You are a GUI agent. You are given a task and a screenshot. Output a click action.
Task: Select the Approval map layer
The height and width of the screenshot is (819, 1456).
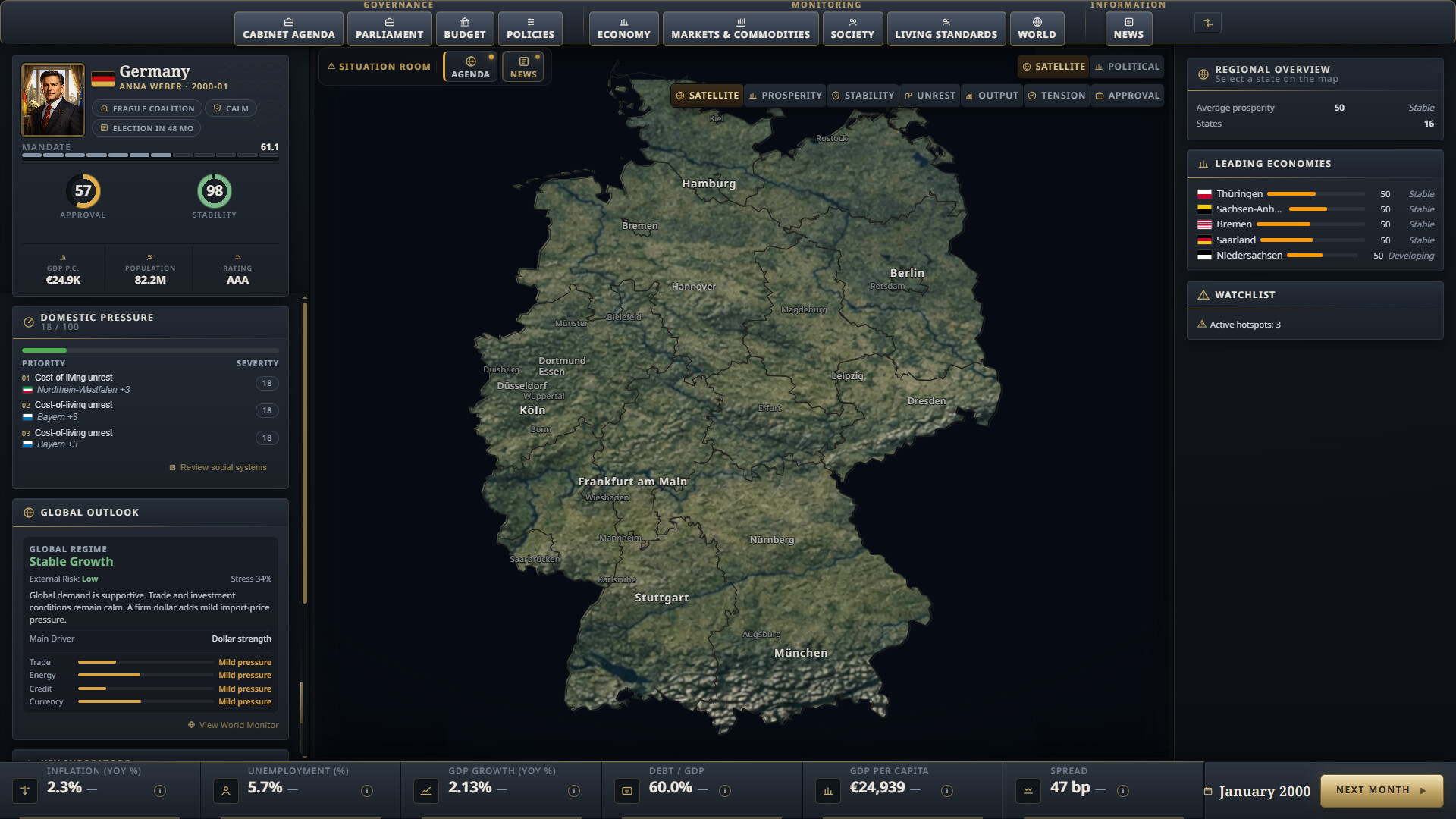tap(1128, 96)
